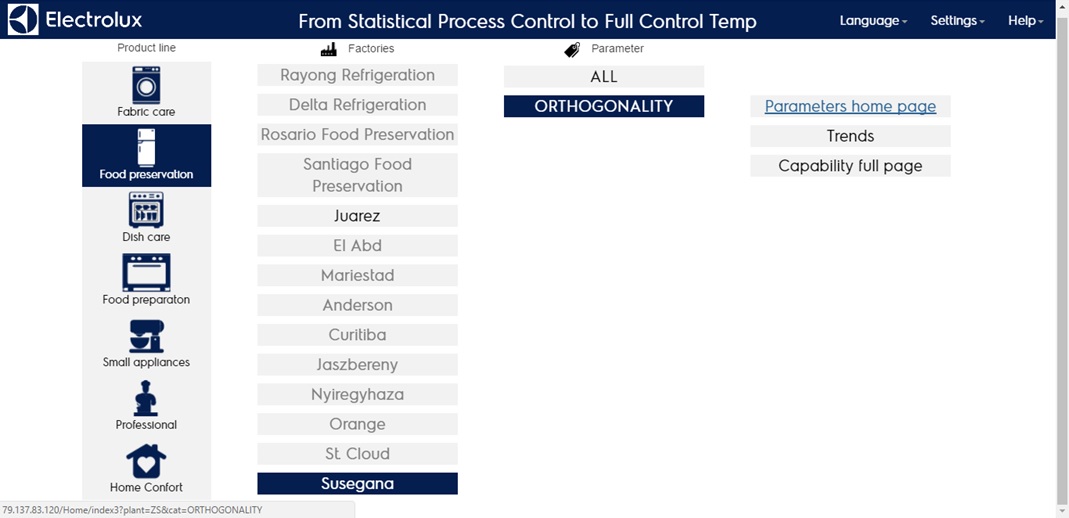Select the Food preservation refrigerator icon

click(146, 148)
